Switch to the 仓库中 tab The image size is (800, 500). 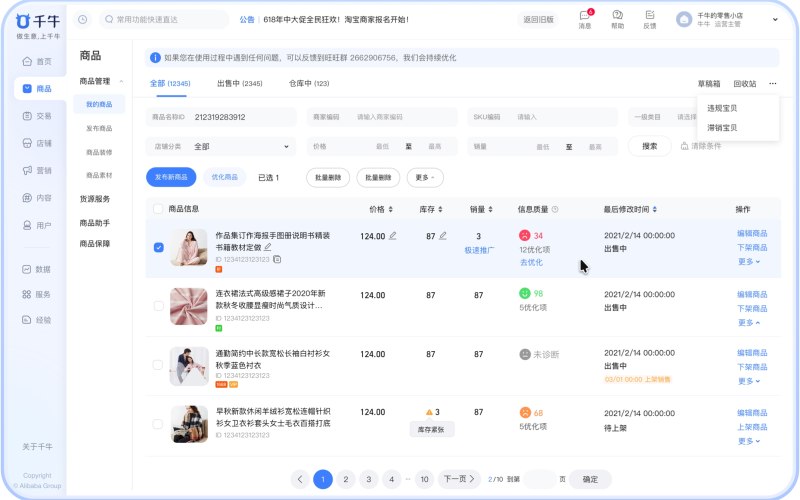309,84
